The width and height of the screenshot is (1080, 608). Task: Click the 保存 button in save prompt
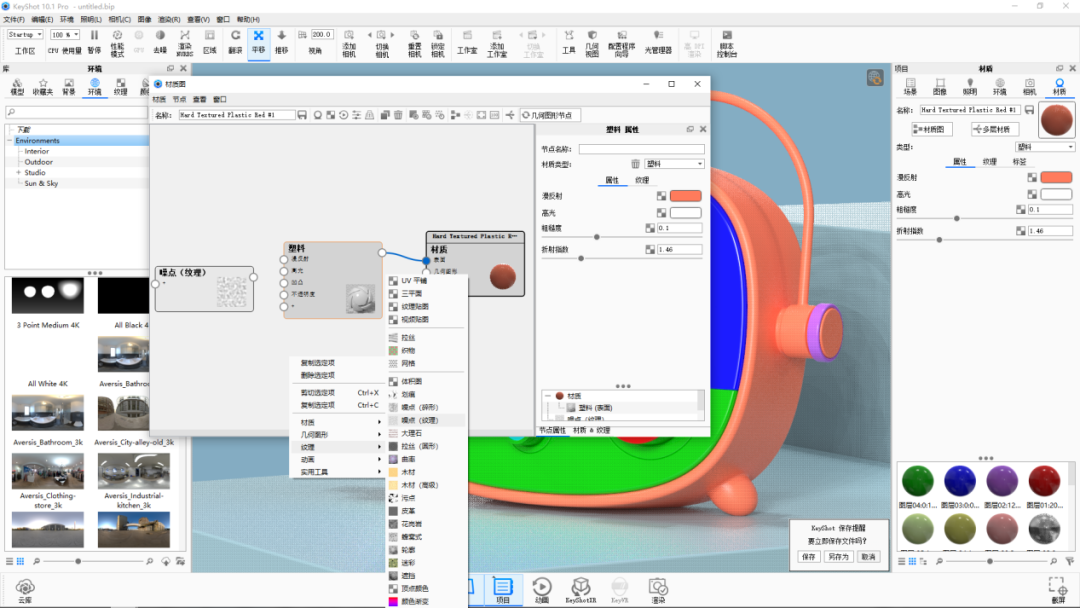809,556
